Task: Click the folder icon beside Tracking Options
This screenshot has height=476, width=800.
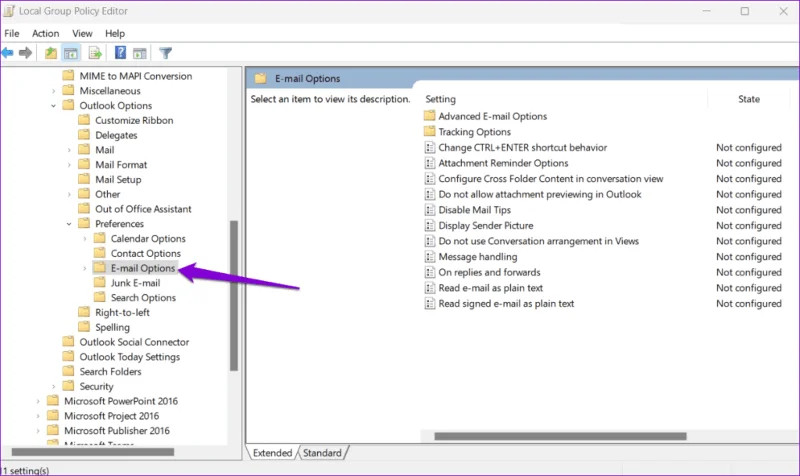Action: point(430,132)
